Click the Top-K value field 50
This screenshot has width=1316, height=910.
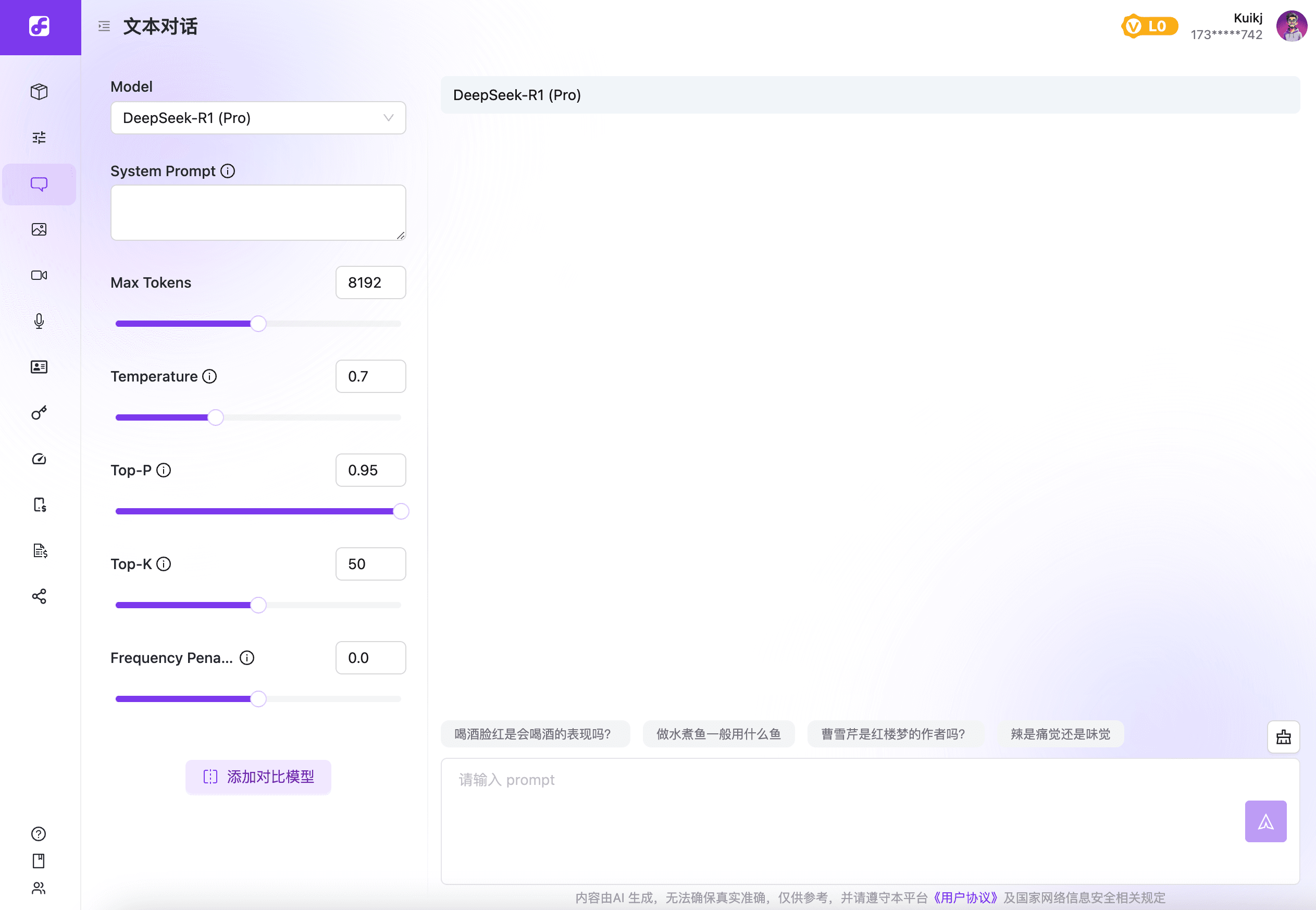370,564
